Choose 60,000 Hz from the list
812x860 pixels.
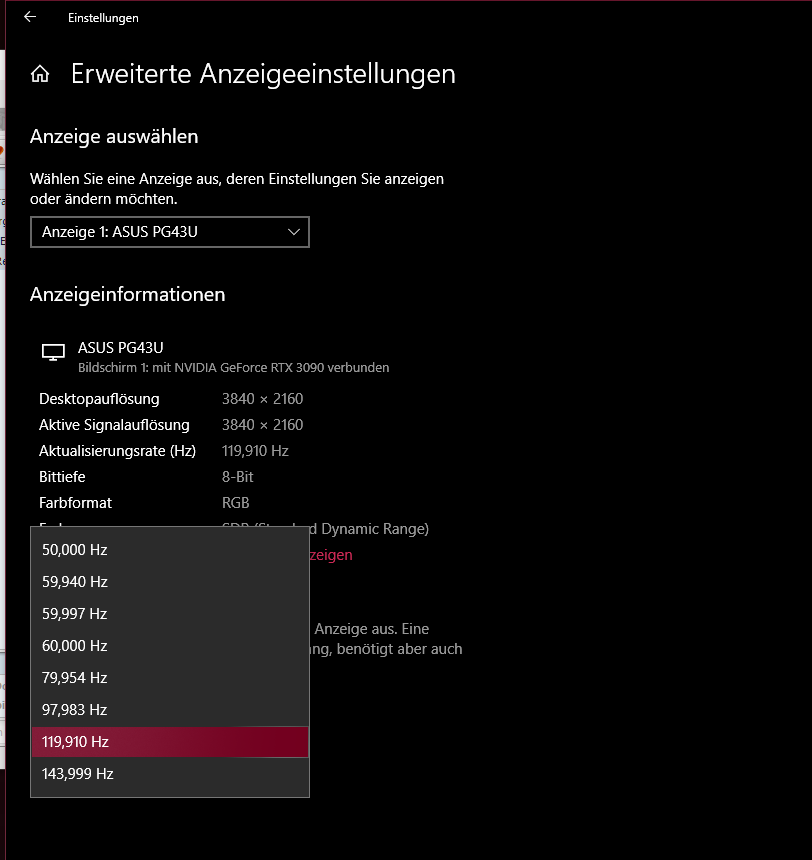click(170, 646)
